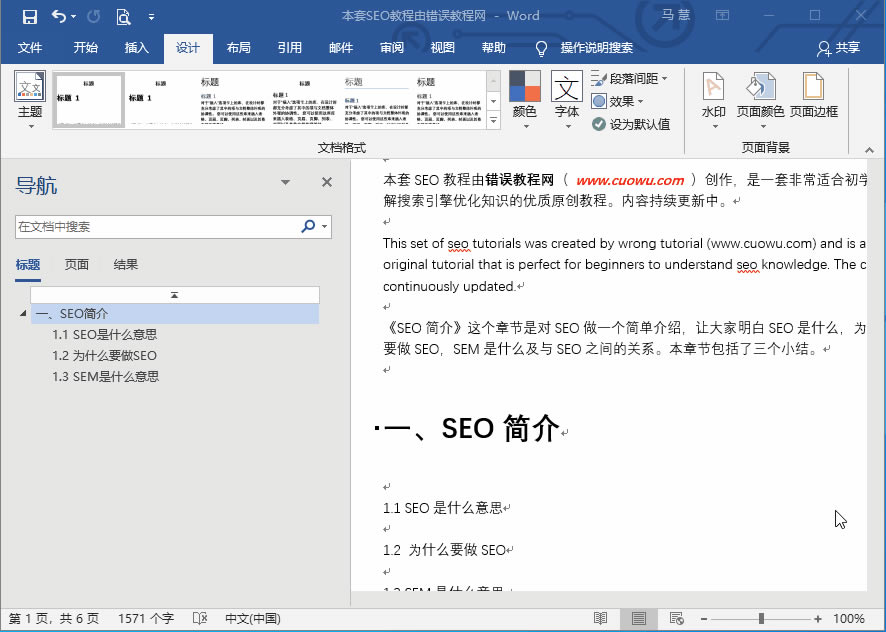Image resolution: width=886 pixels, height=632 pixels.
Task: Select the first document format style thumbnail
Action: click(x=89, y=99)
